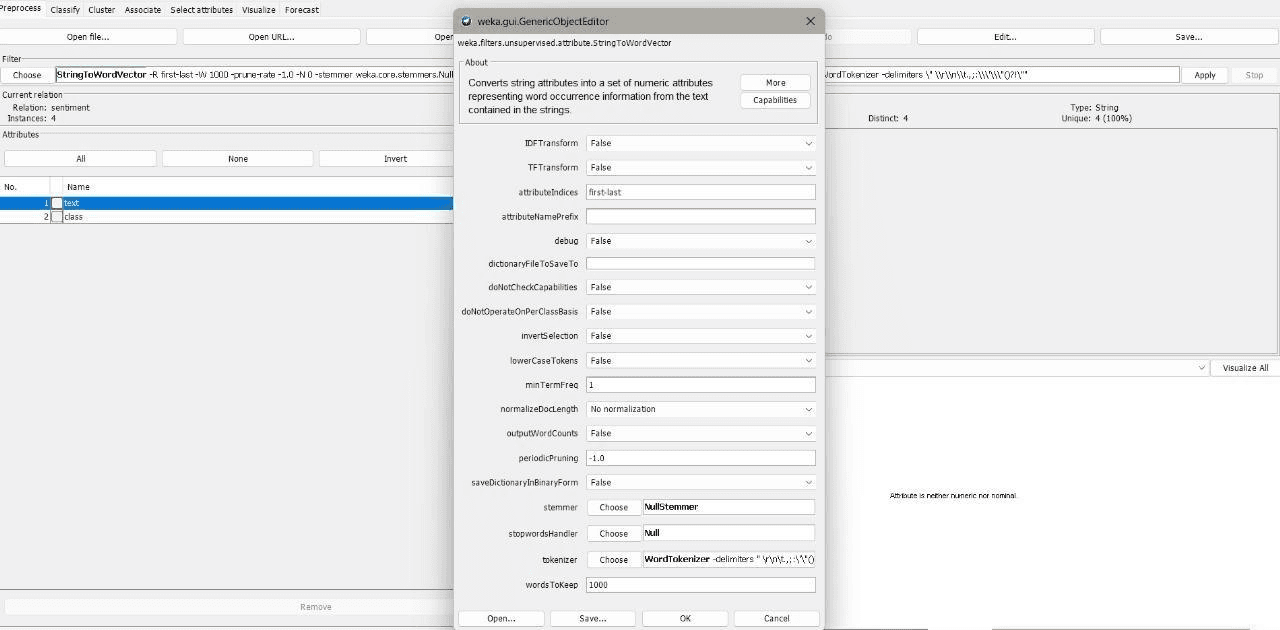Click Open file... in main window

(88, 37)
